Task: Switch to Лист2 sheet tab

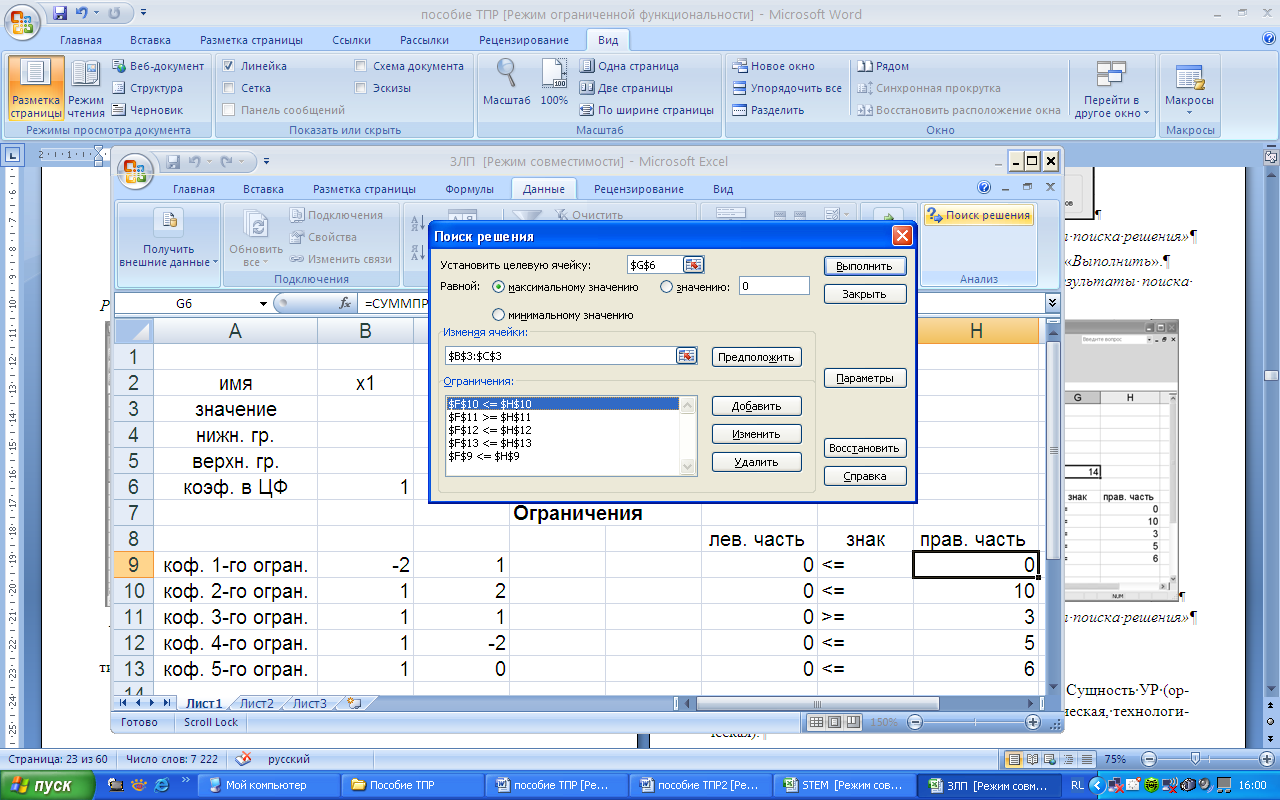Action: [256, 703]
